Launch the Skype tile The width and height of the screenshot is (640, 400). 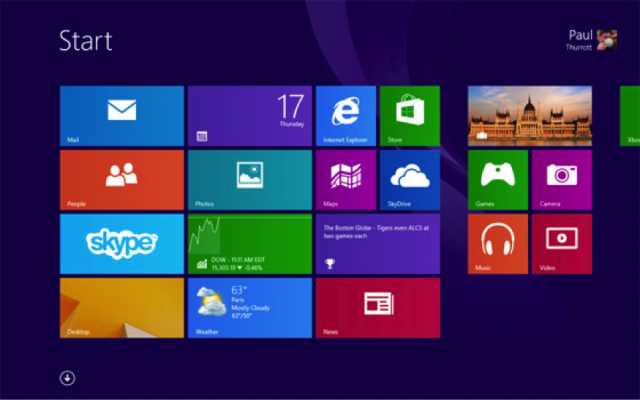pos(122,244)
